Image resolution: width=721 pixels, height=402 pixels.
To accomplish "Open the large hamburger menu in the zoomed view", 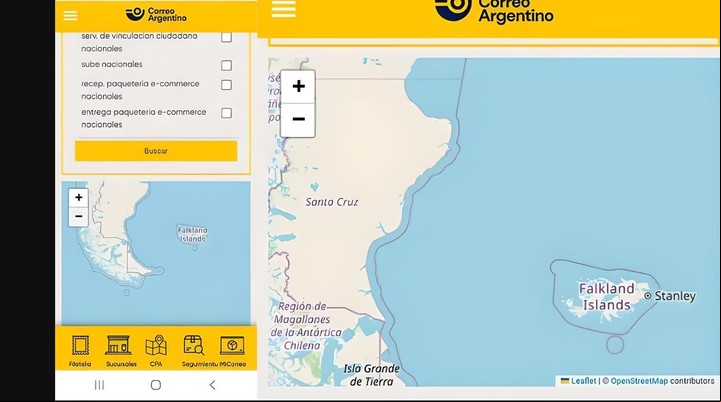I will (284, 8).
